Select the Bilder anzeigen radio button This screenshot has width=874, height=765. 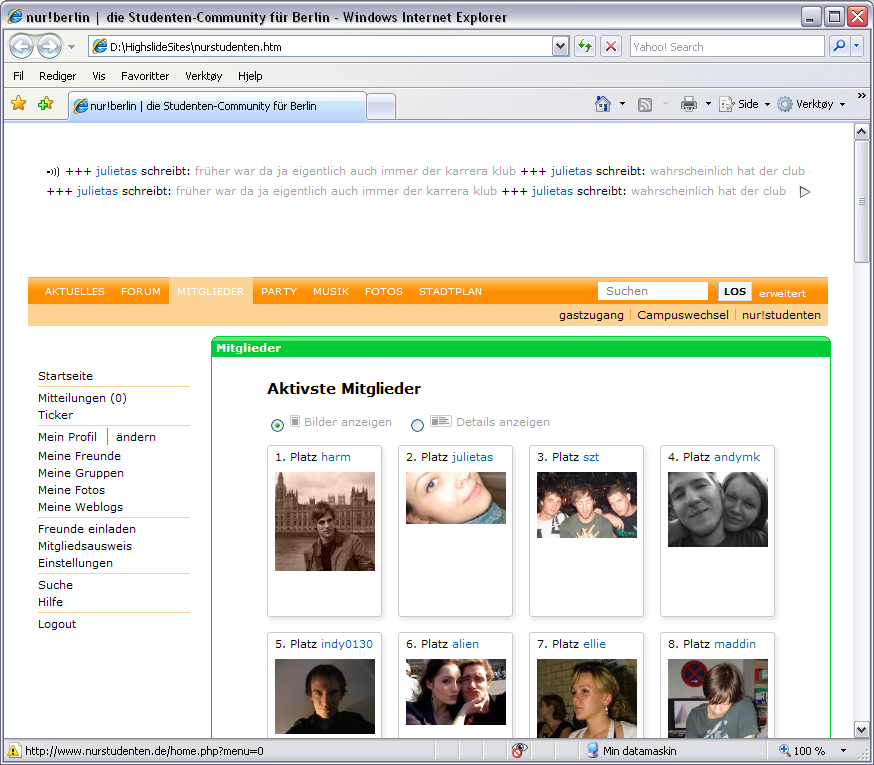[x=277, y=425]
